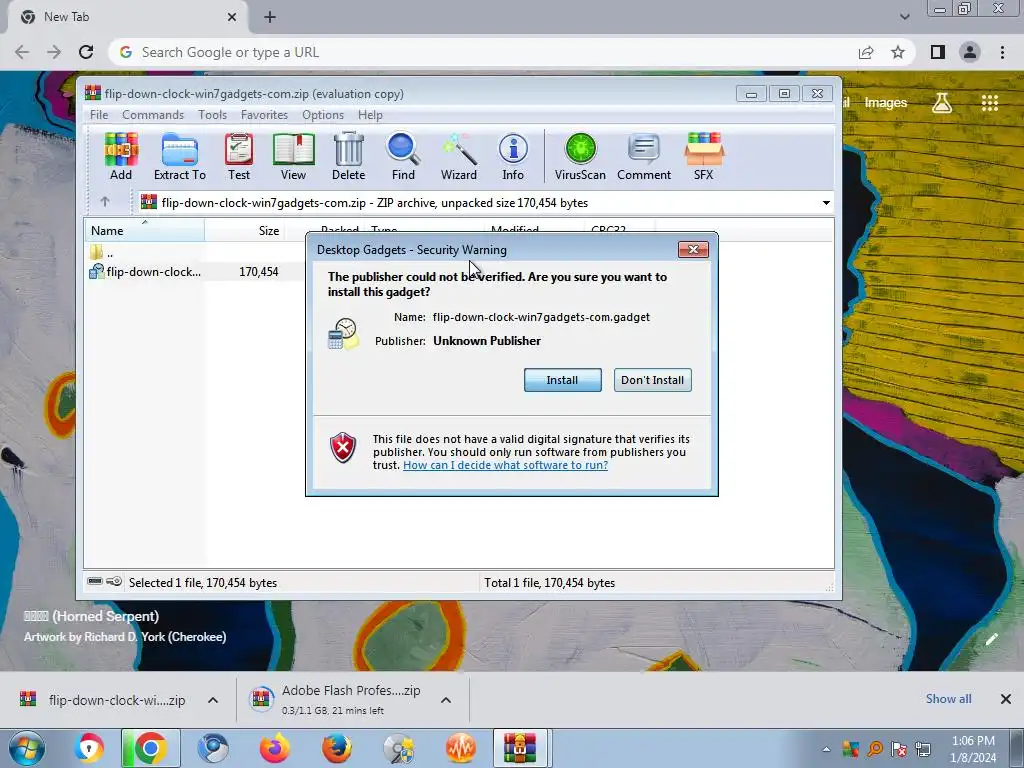Open Chrome tab search chevron
The width and height of the screenshot is (1024, 768).
tap(904, 17)
